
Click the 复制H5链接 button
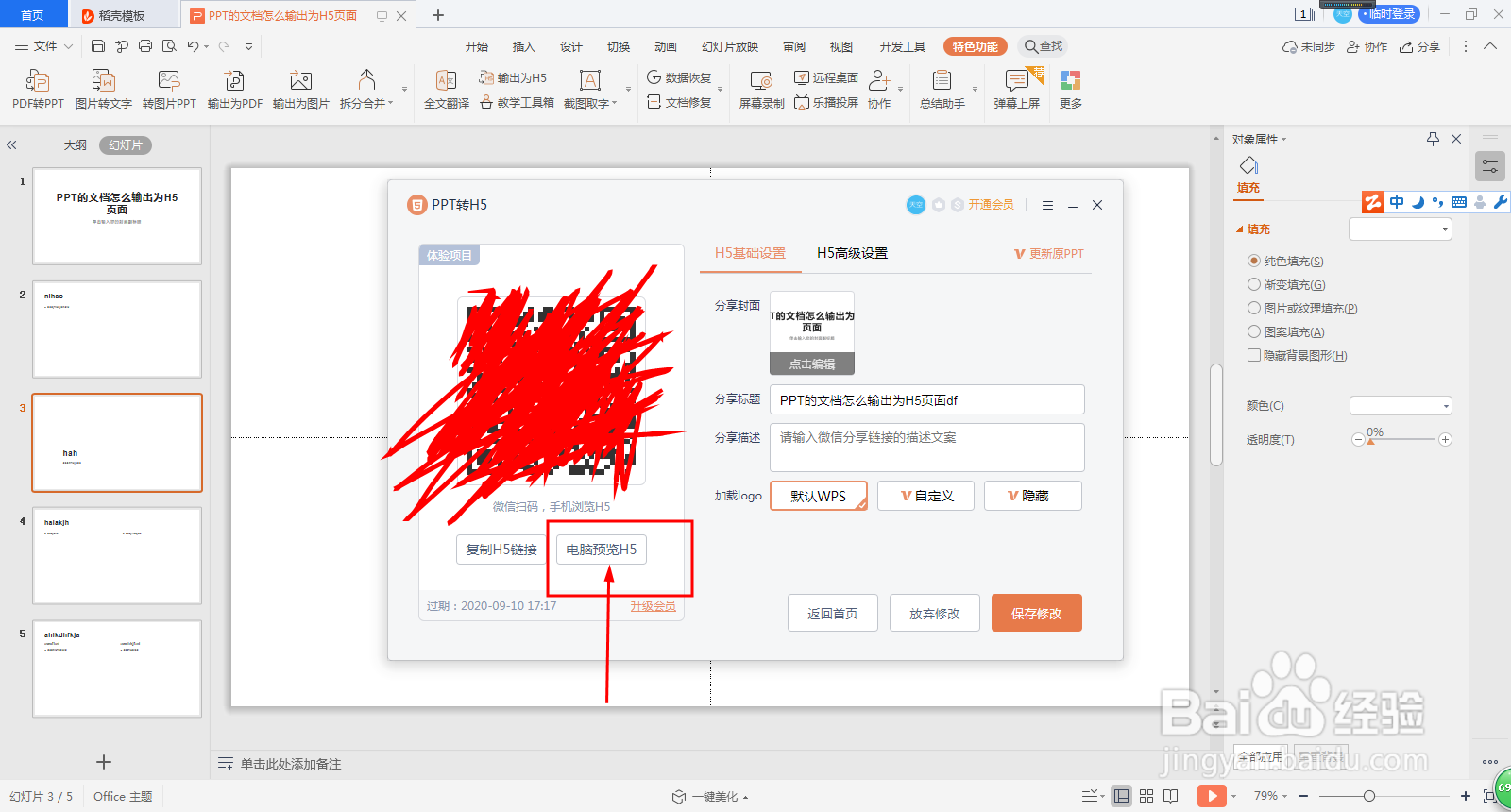(x=501, y=550)
